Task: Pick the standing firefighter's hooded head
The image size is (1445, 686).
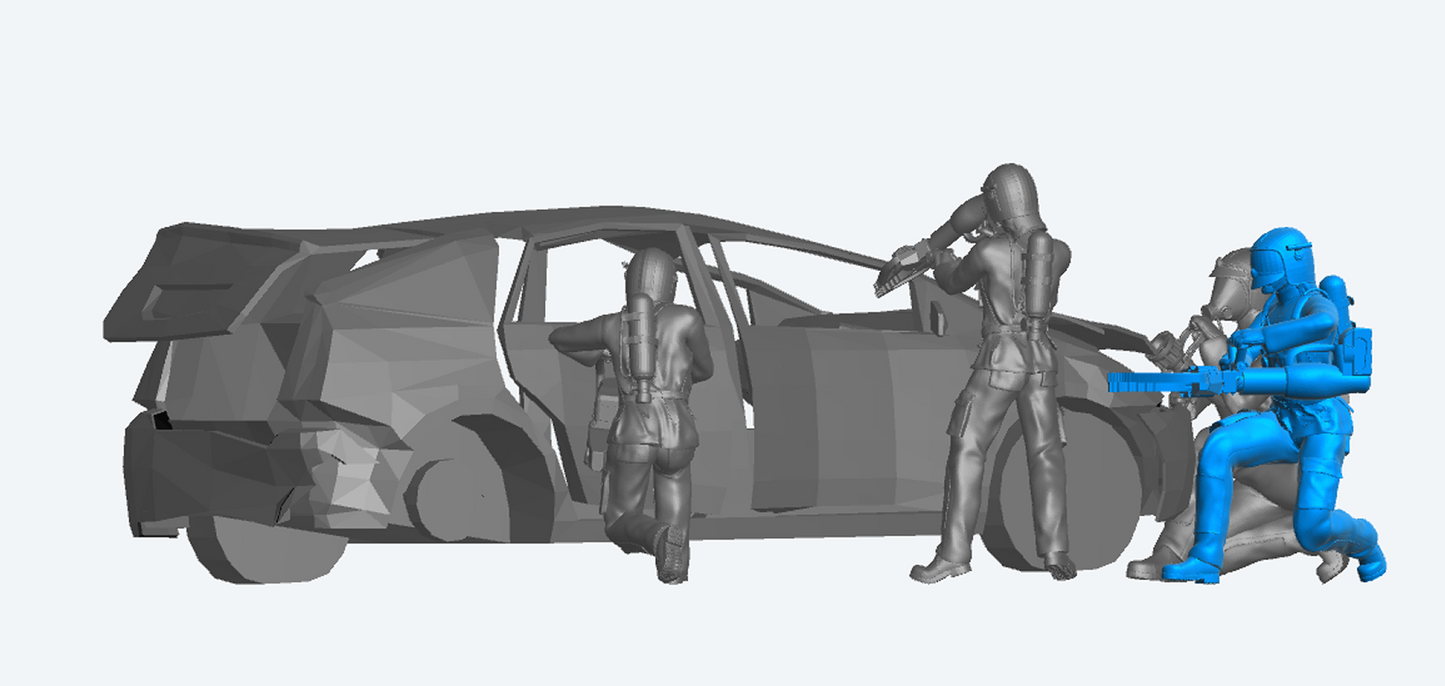Action: click(x=1009, y=194)
